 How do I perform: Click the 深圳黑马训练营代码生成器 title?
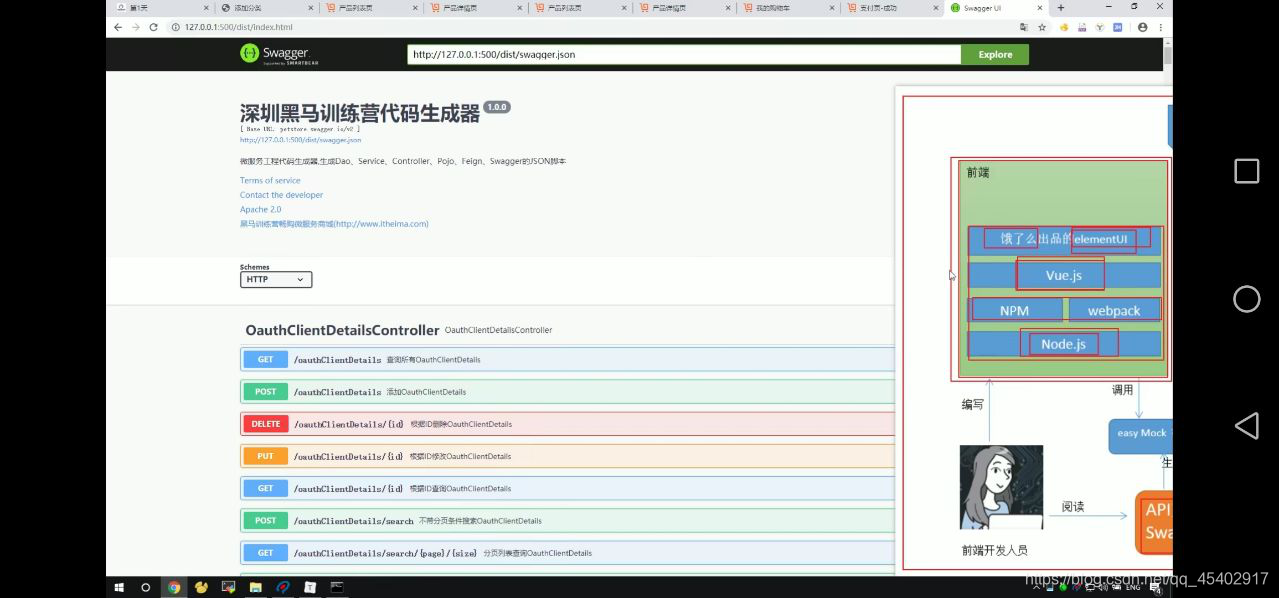pos(360,113)
